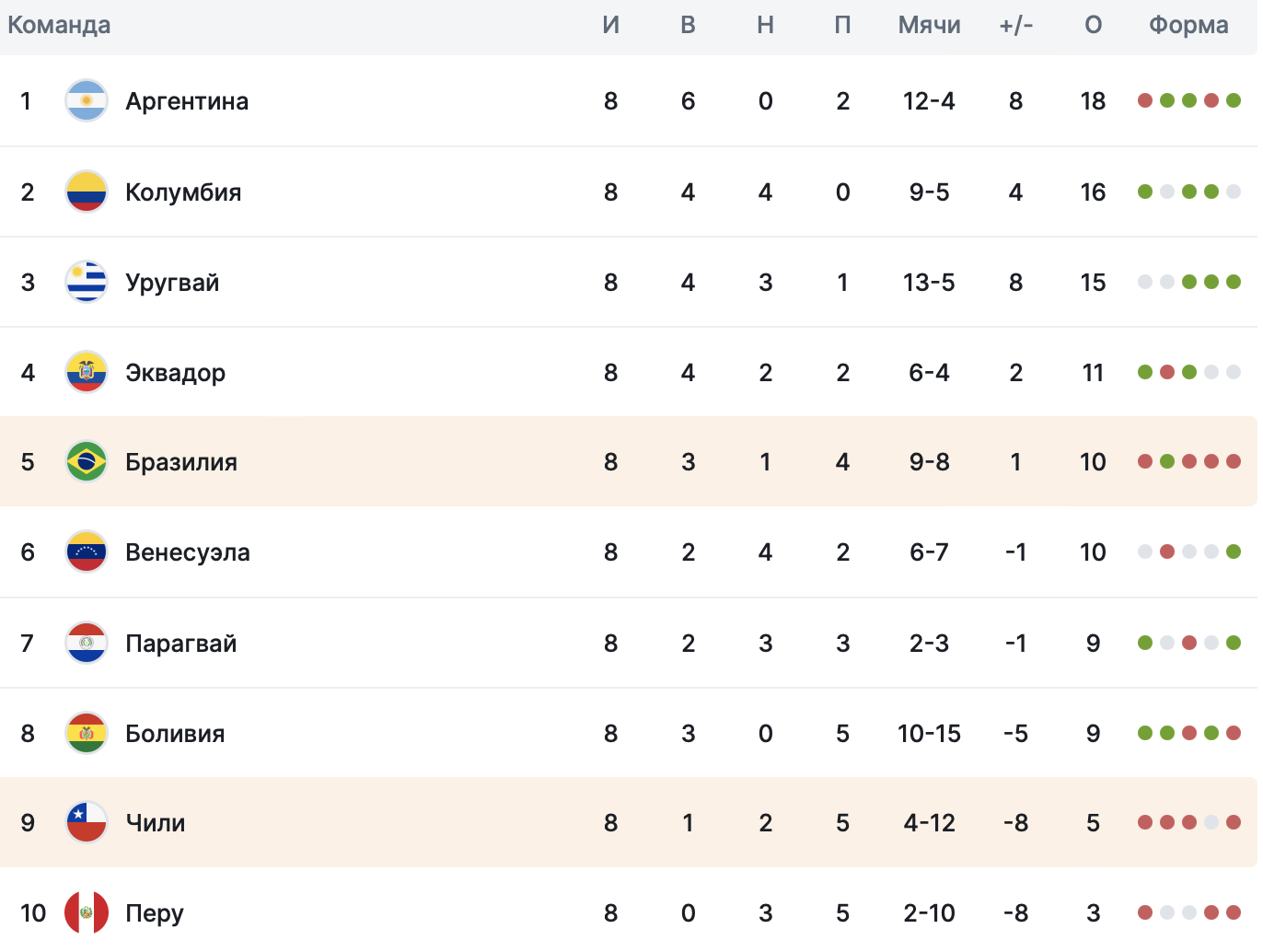Screen dimensions: 1263x952
Task: Open the Аргентина team link
Action: click(x=187, y=101)
